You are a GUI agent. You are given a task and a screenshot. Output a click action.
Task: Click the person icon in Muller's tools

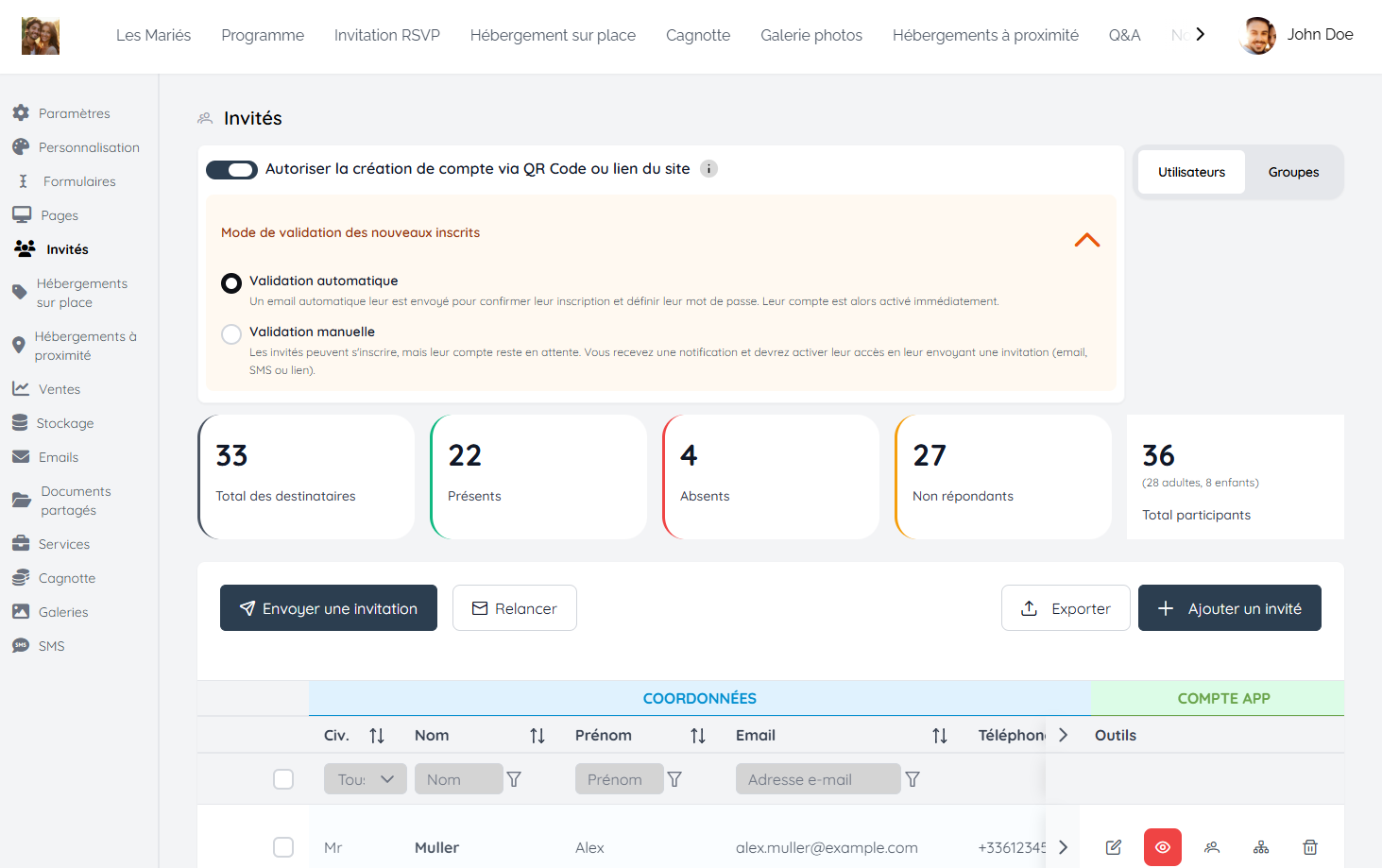(x=1212, y=847)
